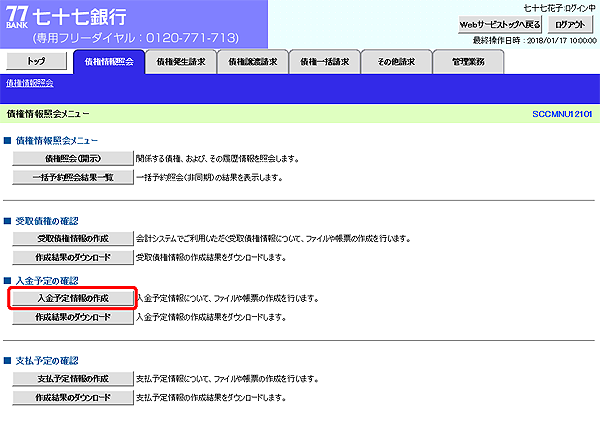The width and height of the screenshot is (600, 434).
Task: Go to 管理業務 tab
Action: (468, 62)
